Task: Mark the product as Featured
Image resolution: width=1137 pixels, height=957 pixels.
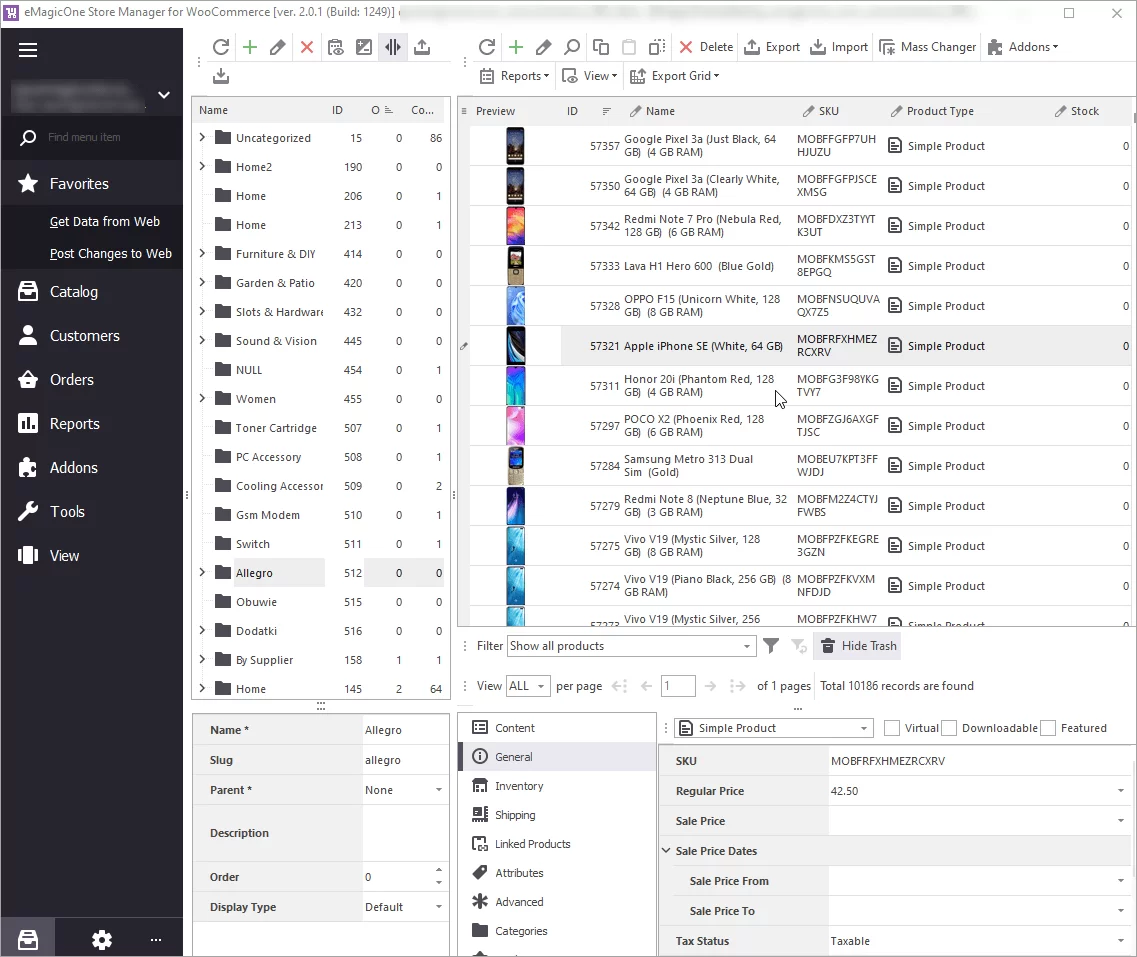Action: pos(1047,727)
